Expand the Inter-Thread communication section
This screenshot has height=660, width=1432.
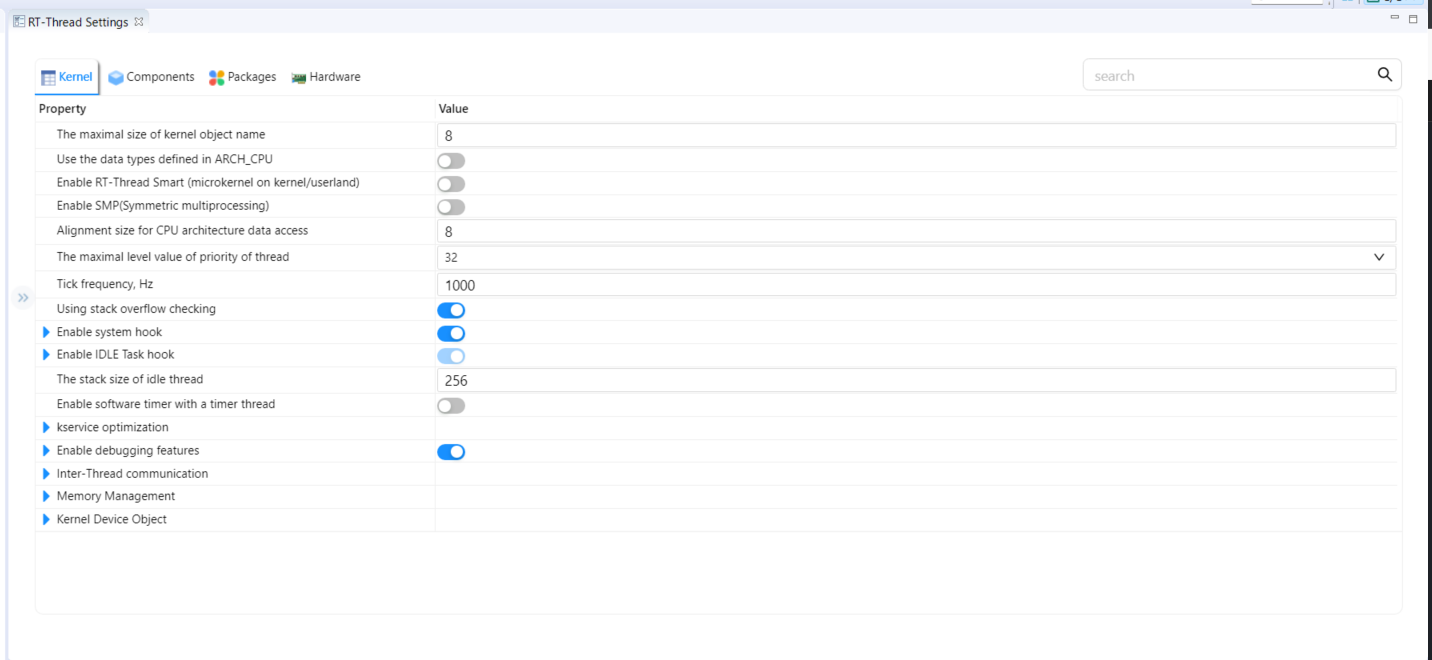pos(46,474)
